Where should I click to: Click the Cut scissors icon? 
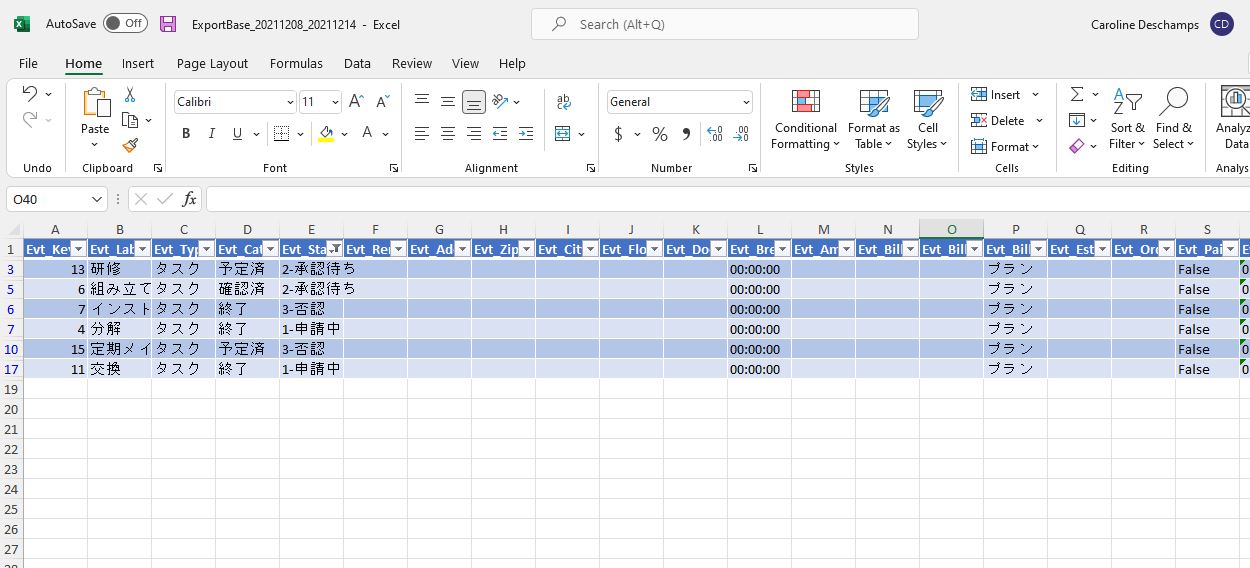(129, 95)
